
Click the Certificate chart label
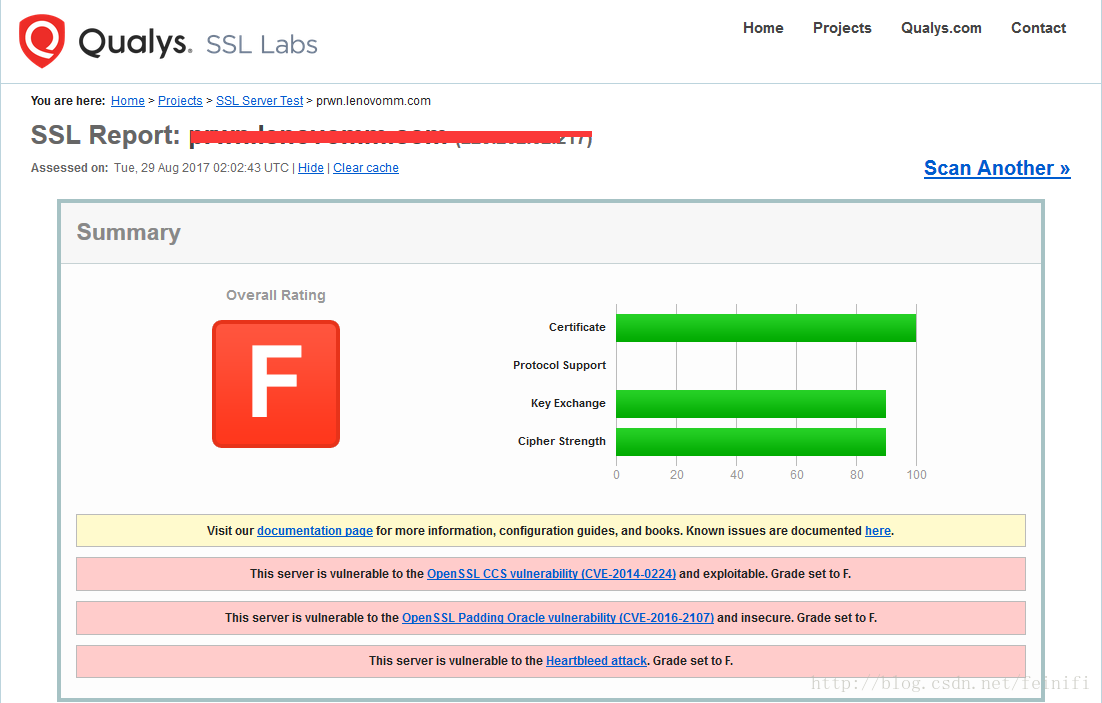tap(577, 327)
